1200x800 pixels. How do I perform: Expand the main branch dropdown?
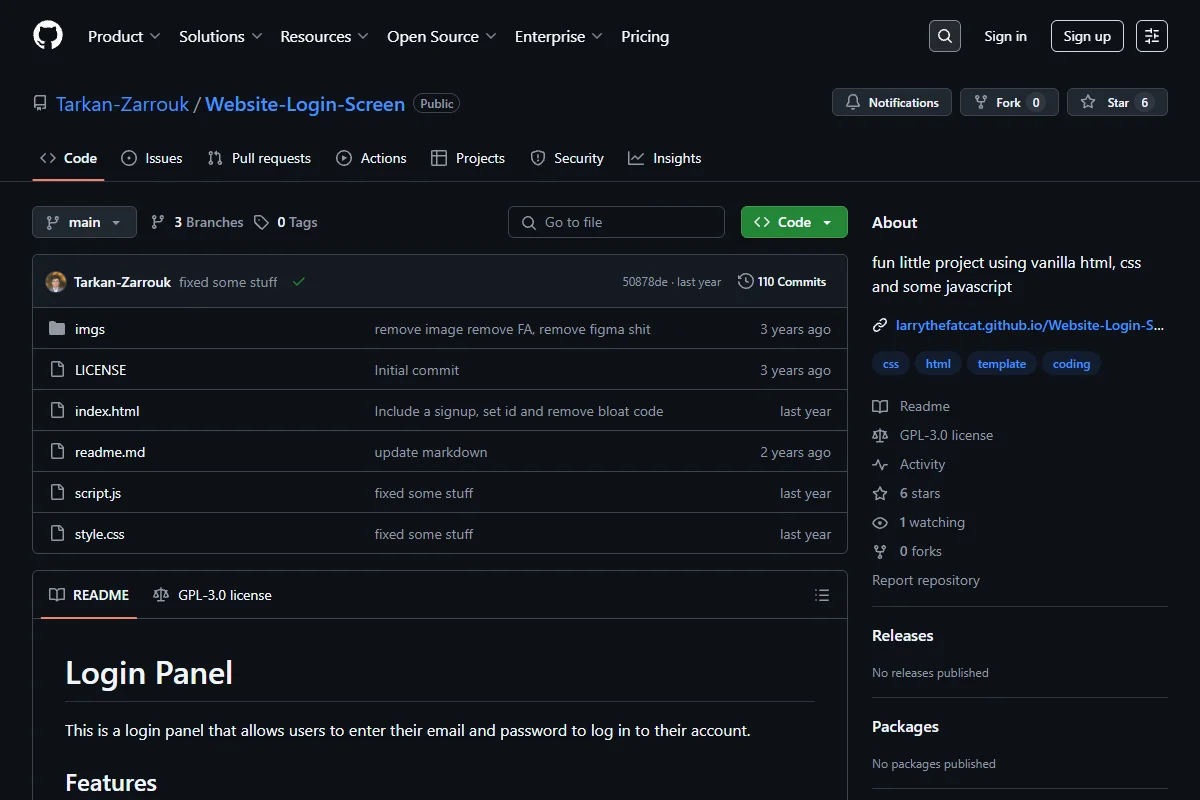coord(84,222)
